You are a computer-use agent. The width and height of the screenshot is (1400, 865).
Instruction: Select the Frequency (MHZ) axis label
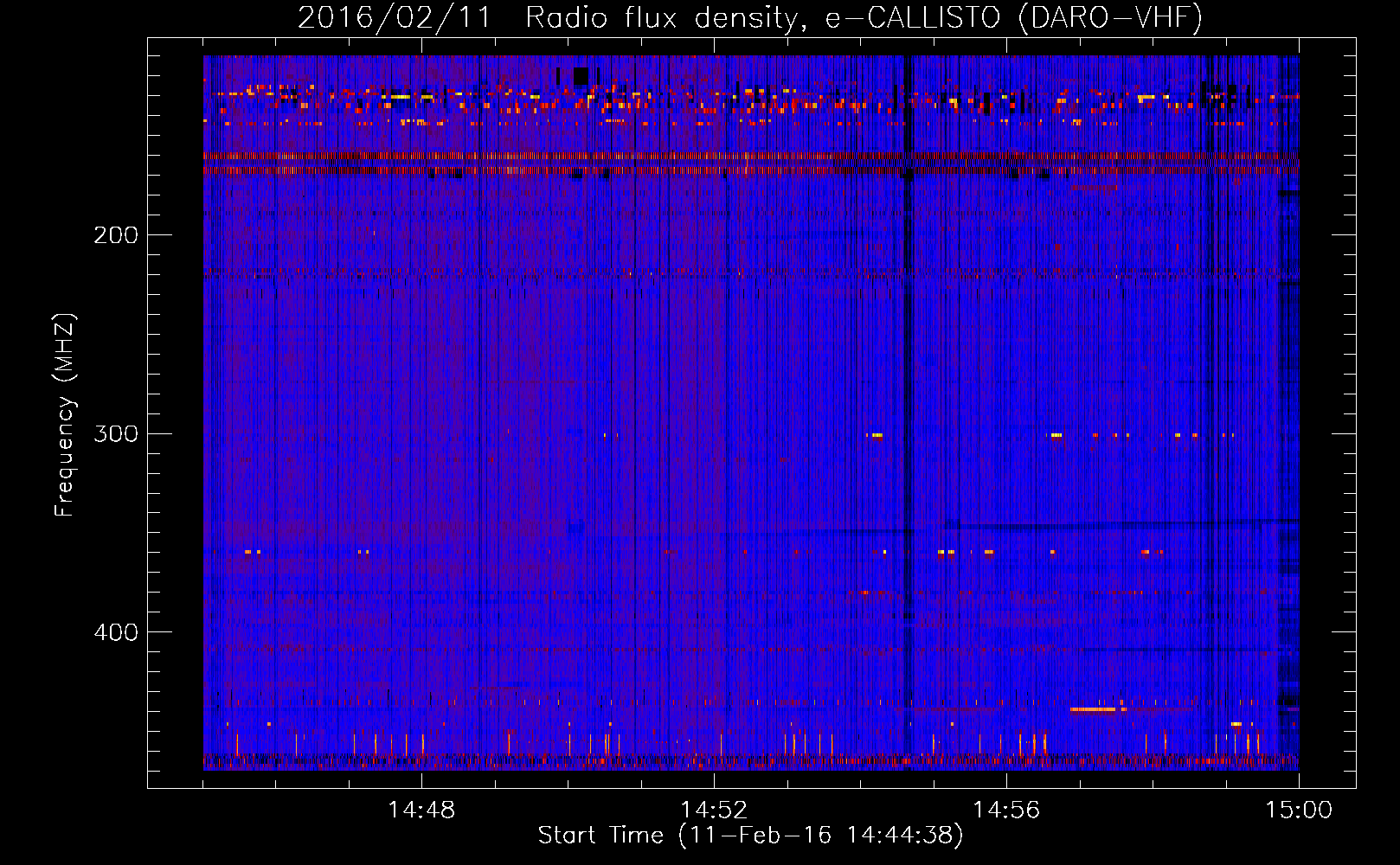(x=65, y=415)
